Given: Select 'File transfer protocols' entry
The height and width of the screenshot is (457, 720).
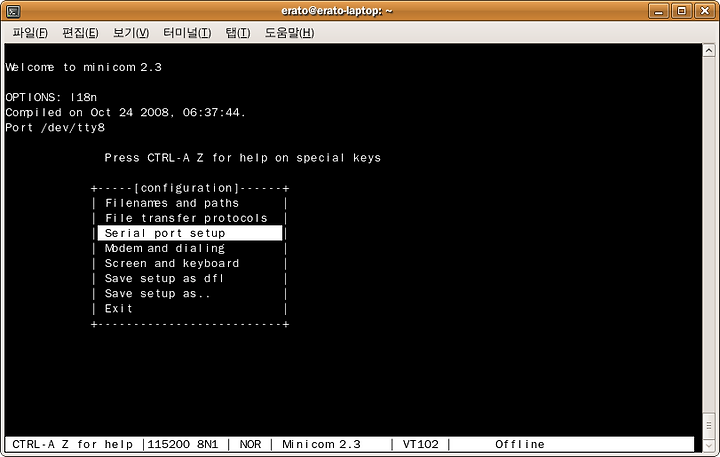Looking at the screenshot, I should (186, 218).
